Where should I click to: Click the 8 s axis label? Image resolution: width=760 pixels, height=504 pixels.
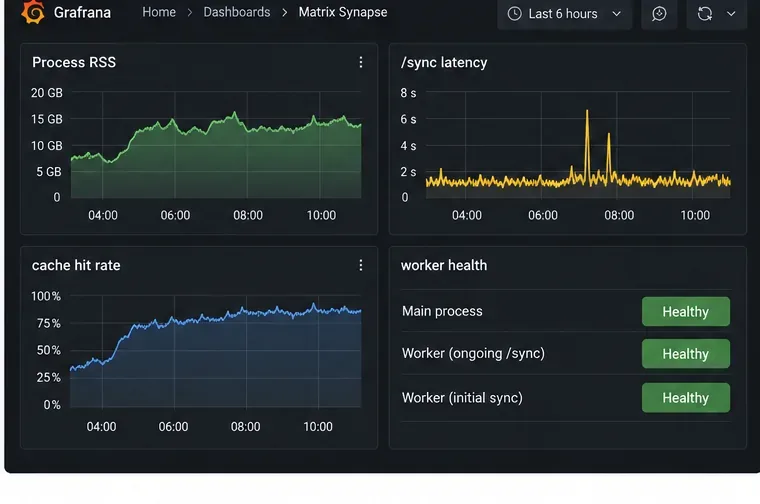click(408, 93)
